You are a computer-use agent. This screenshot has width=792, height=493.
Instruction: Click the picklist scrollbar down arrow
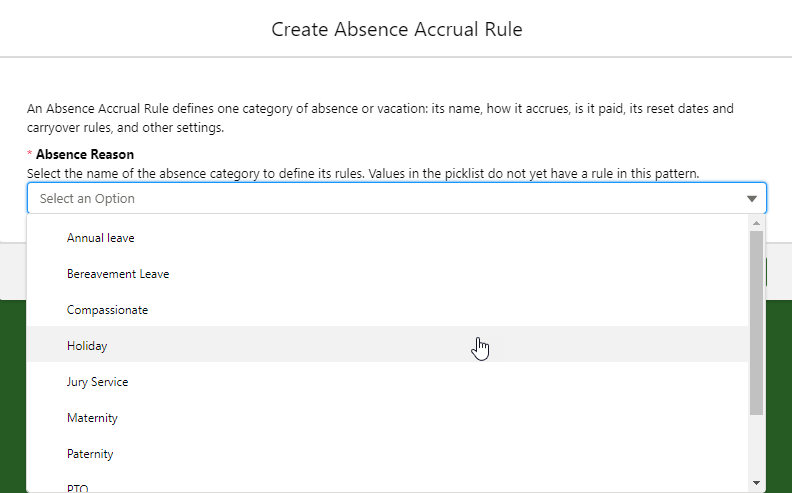(757, 483)
